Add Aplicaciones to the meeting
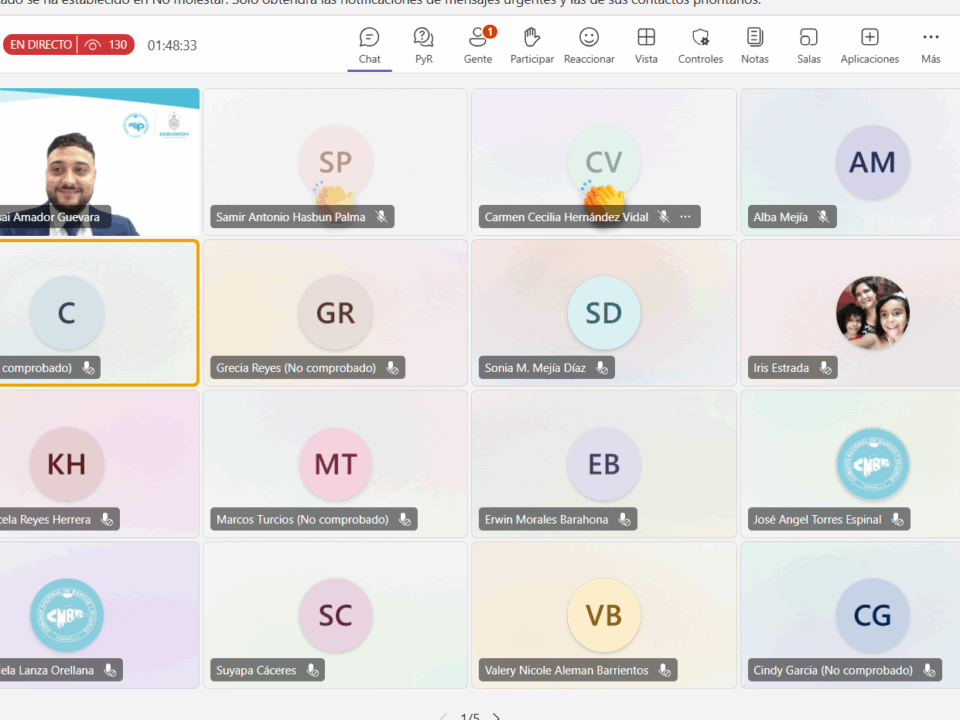Viewport: 960px width, 720px height. coord(869,45)
